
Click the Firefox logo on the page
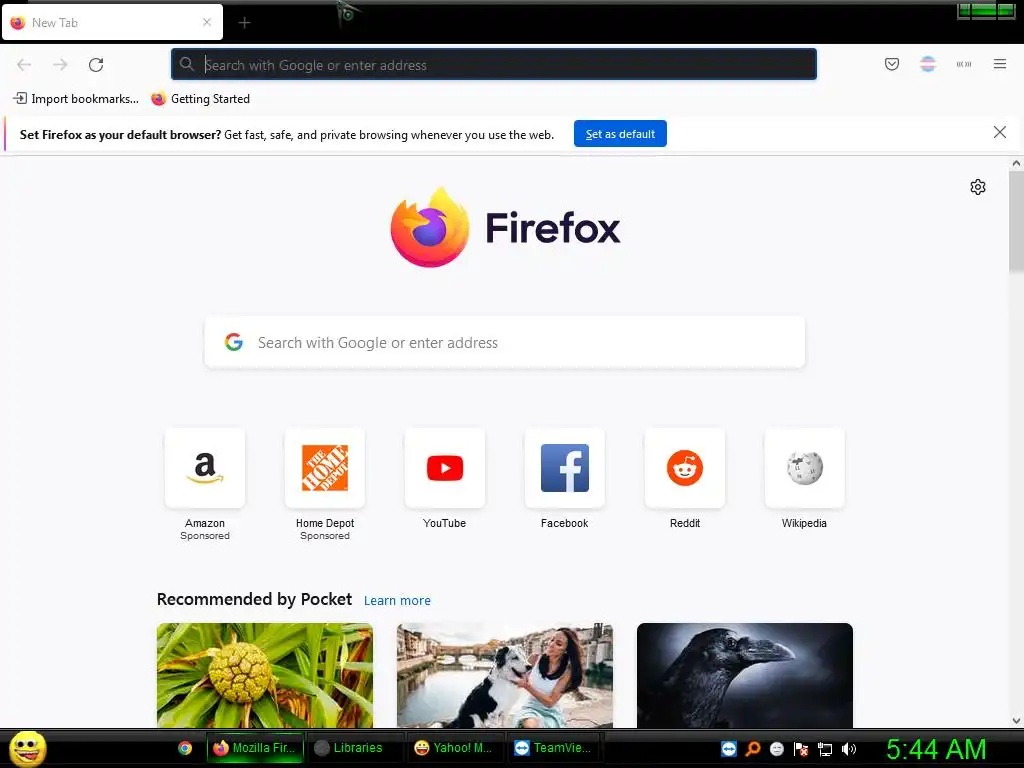(505, 227)
